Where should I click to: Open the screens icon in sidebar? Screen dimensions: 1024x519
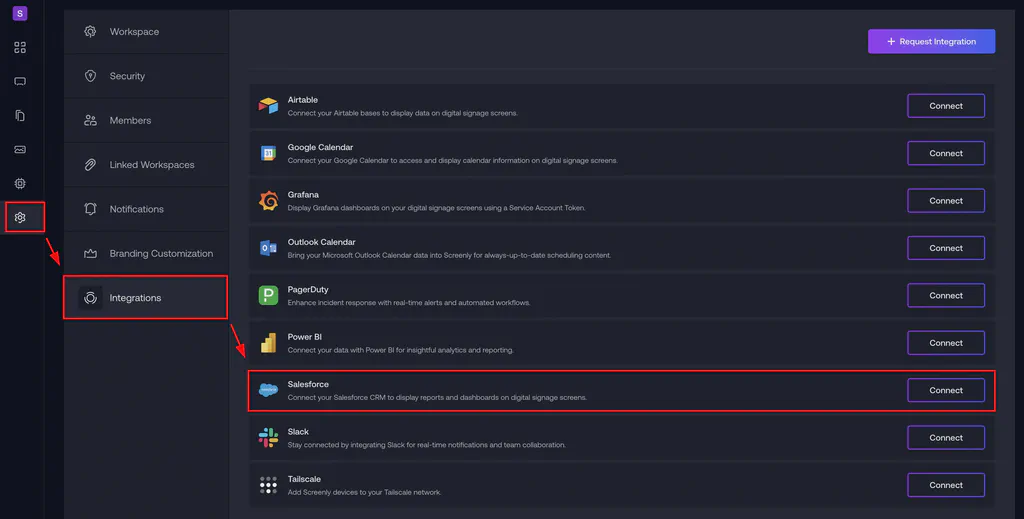coord(20,82)
